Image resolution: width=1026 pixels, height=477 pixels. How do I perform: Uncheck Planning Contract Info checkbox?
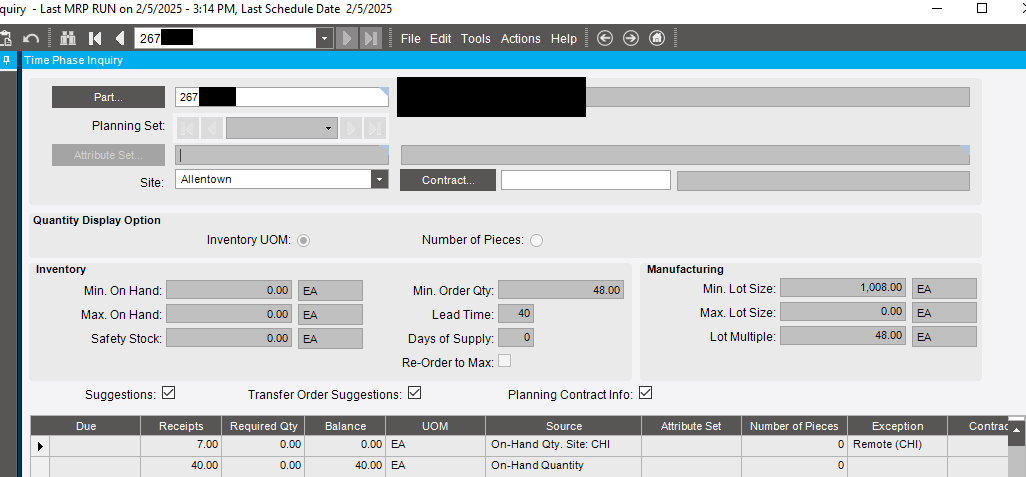click(x=646, y=393)
